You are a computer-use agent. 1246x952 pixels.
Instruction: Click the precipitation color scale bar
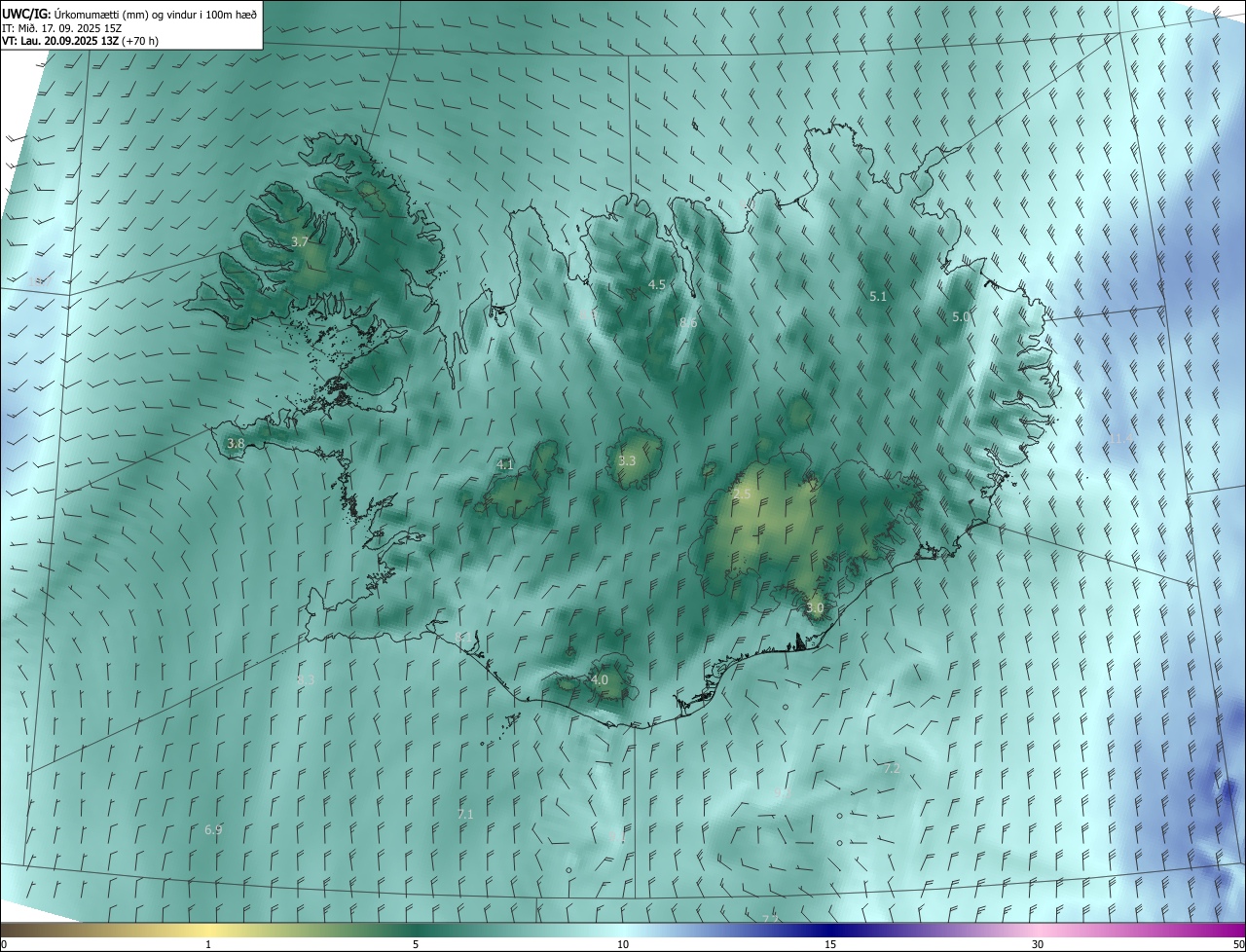pos(623,931)
